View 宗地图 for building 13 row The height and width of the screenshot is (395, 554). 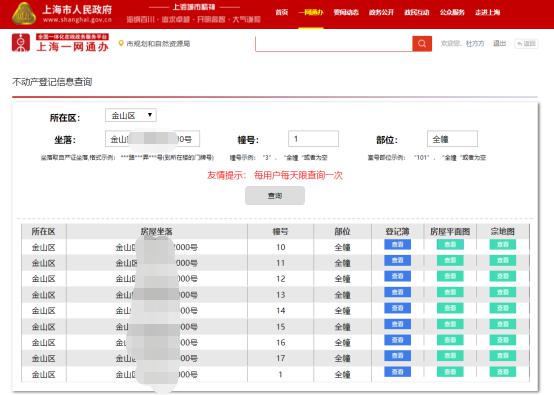tap(502, 292)
